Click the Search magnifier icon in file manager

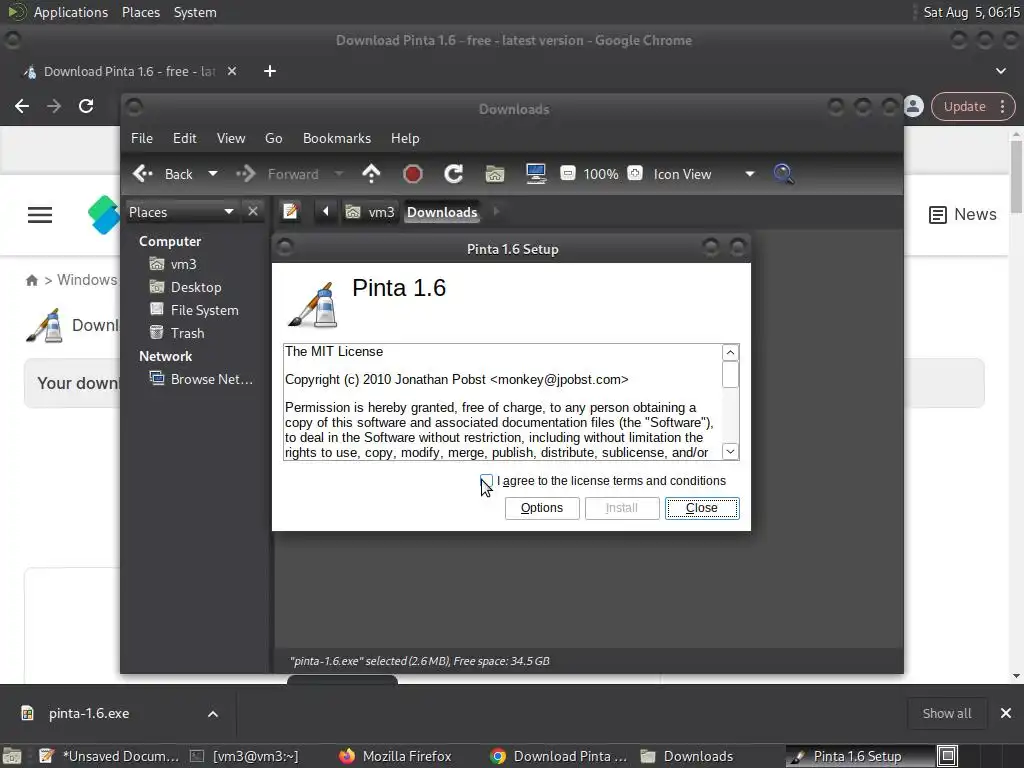(784, 174)
